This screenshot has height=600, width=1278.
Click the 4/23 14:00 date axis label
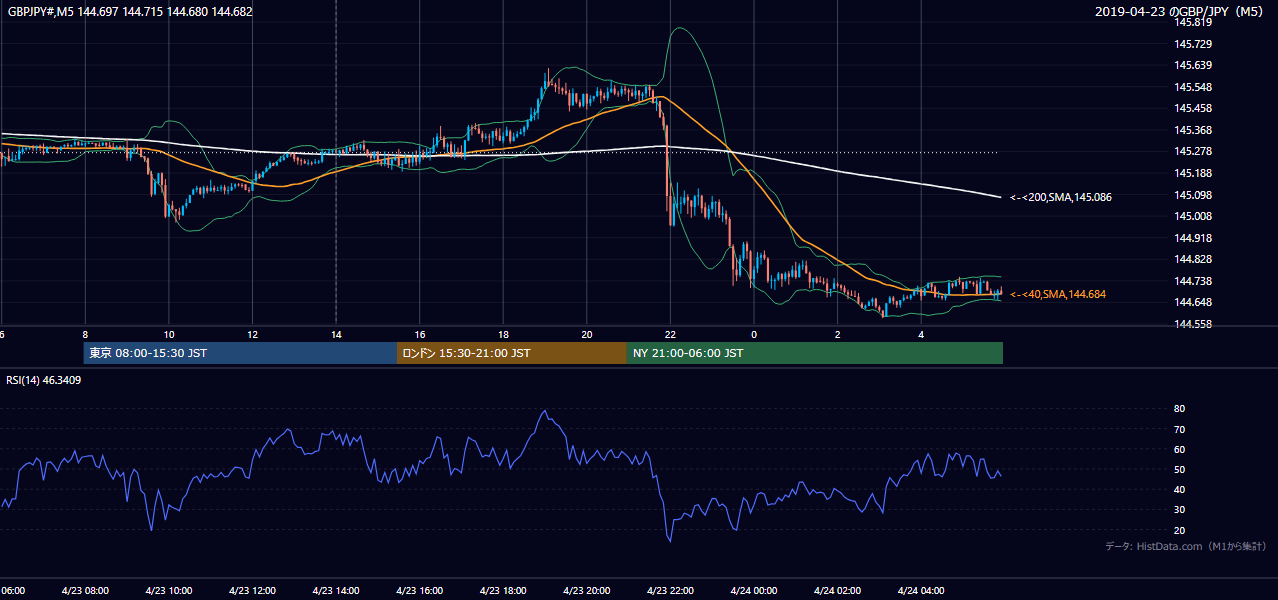335,591
